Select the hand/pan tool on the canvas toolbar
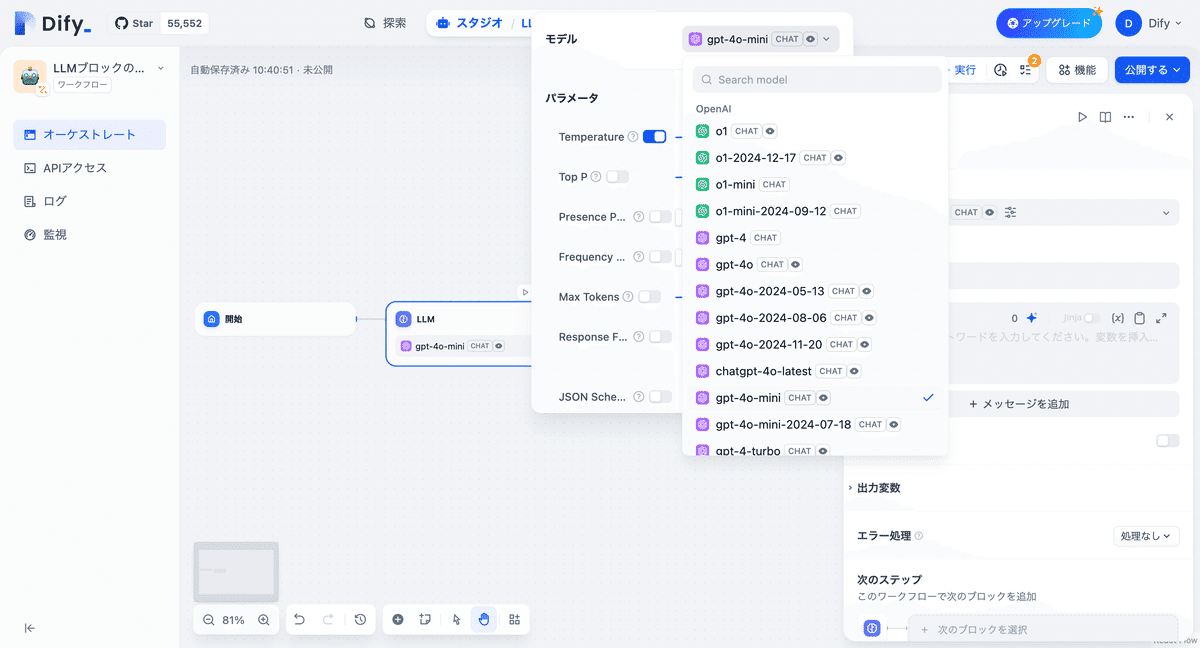The image size is (1200, 648). pos(484,619)
